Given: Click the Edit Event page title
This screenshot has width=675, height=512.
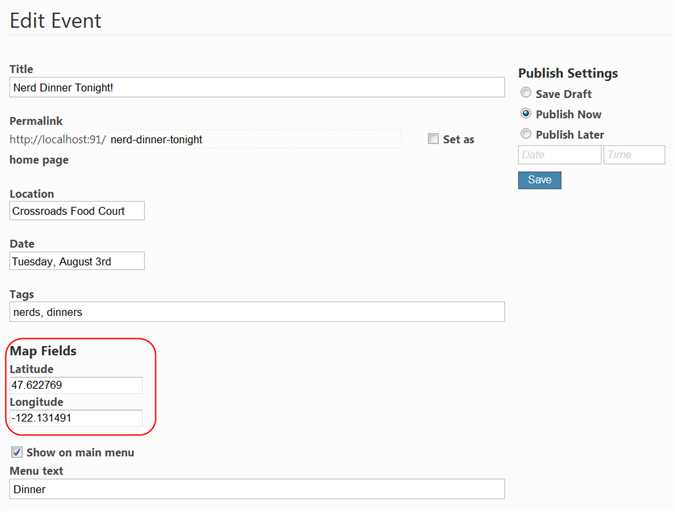Looking at the screenshot, I should (x=56, y=21).
